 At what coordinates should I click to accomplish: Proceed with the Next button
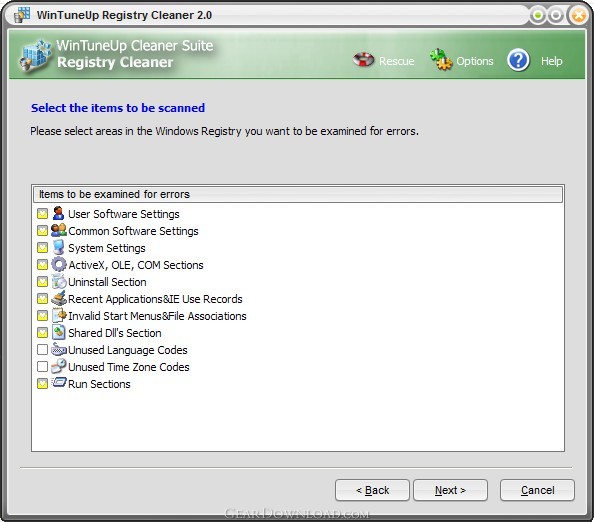pyautogui.click(x=450, y=490)
